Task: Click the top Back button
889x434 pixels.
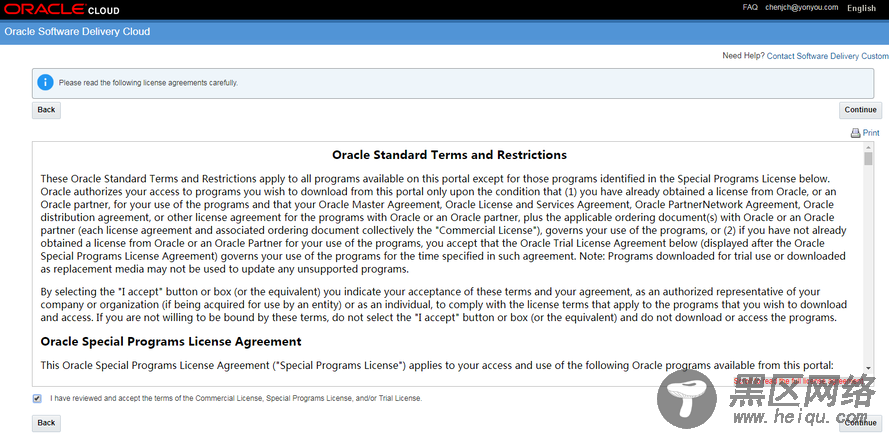Action: [46, 110]
